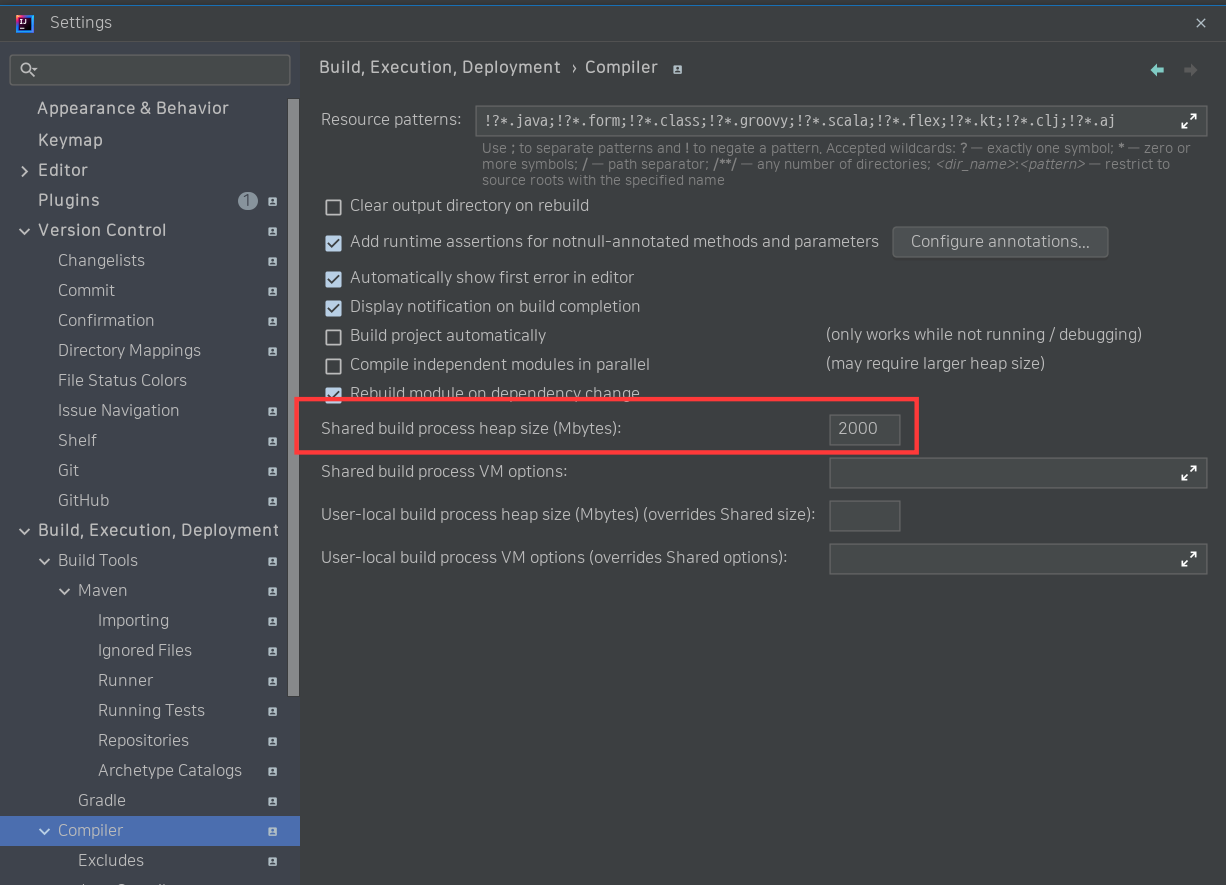Collapse Build, Execution, Deployment group

coord(24,531)
